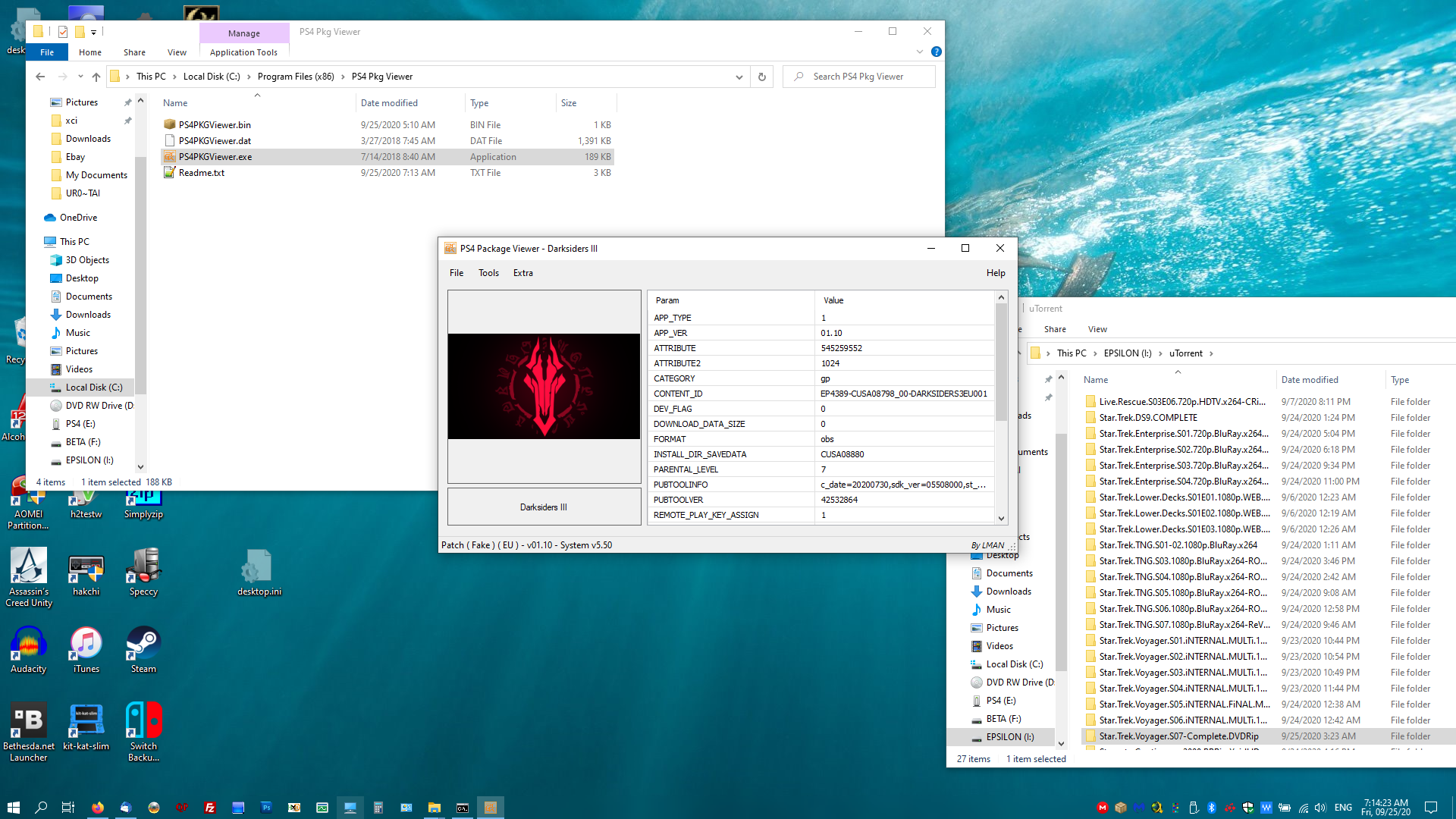Select 3D Objects in navigation pane
Viewport: 1456px width, 819px height.
[x=87, y=260]
